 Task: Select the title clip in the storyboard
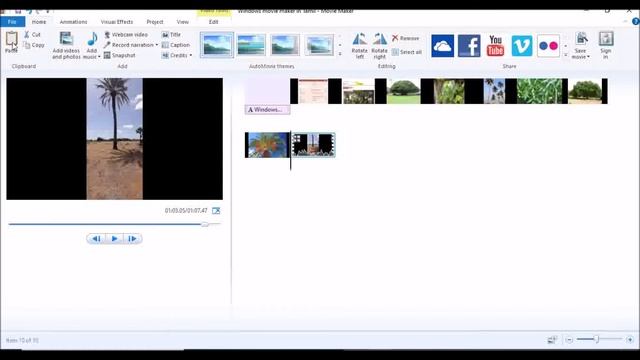[267, 91]
